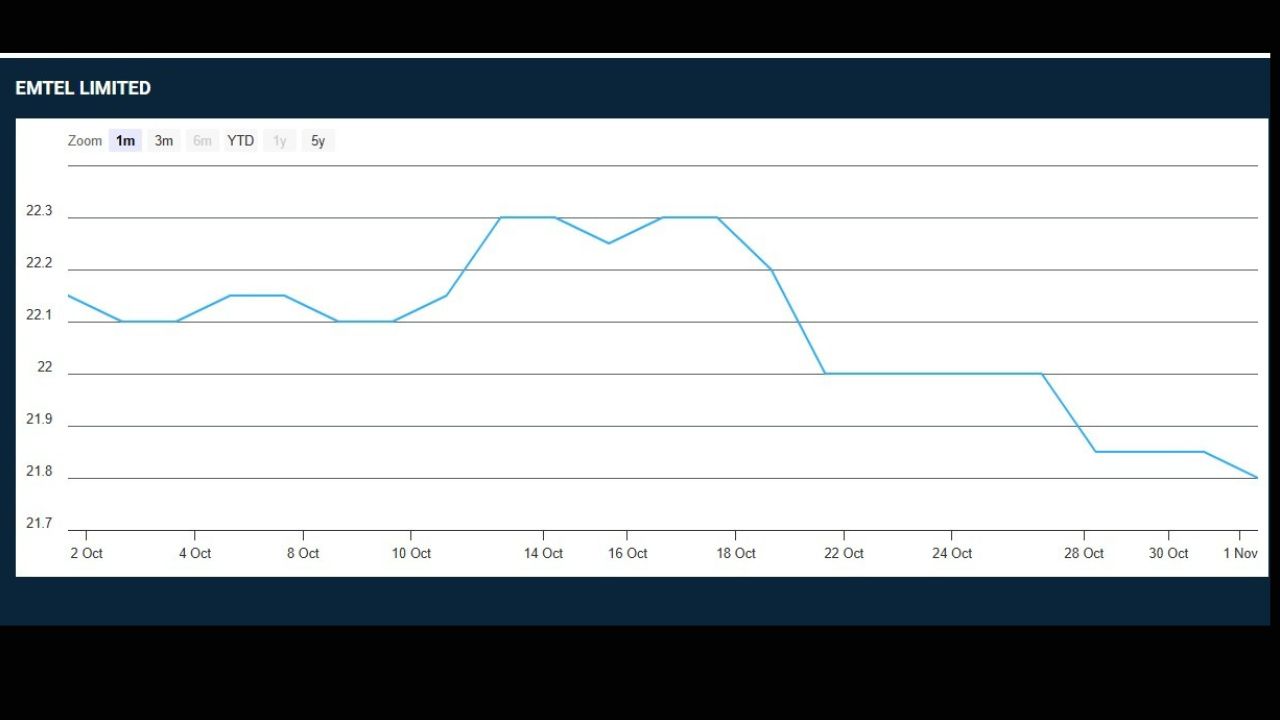Click the 22.3 price axis label
The height and width of the screenshot is (720, 1280).
39,211
